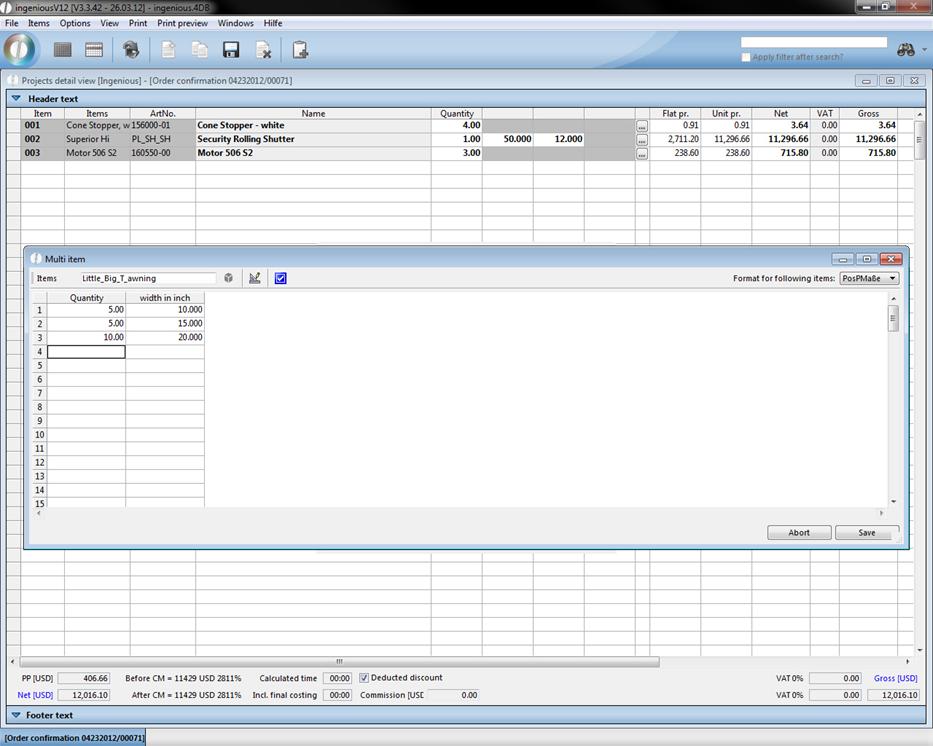Click the cube icon beside Items field
This screenshot has width=933, height=746.
click(229, 278)
